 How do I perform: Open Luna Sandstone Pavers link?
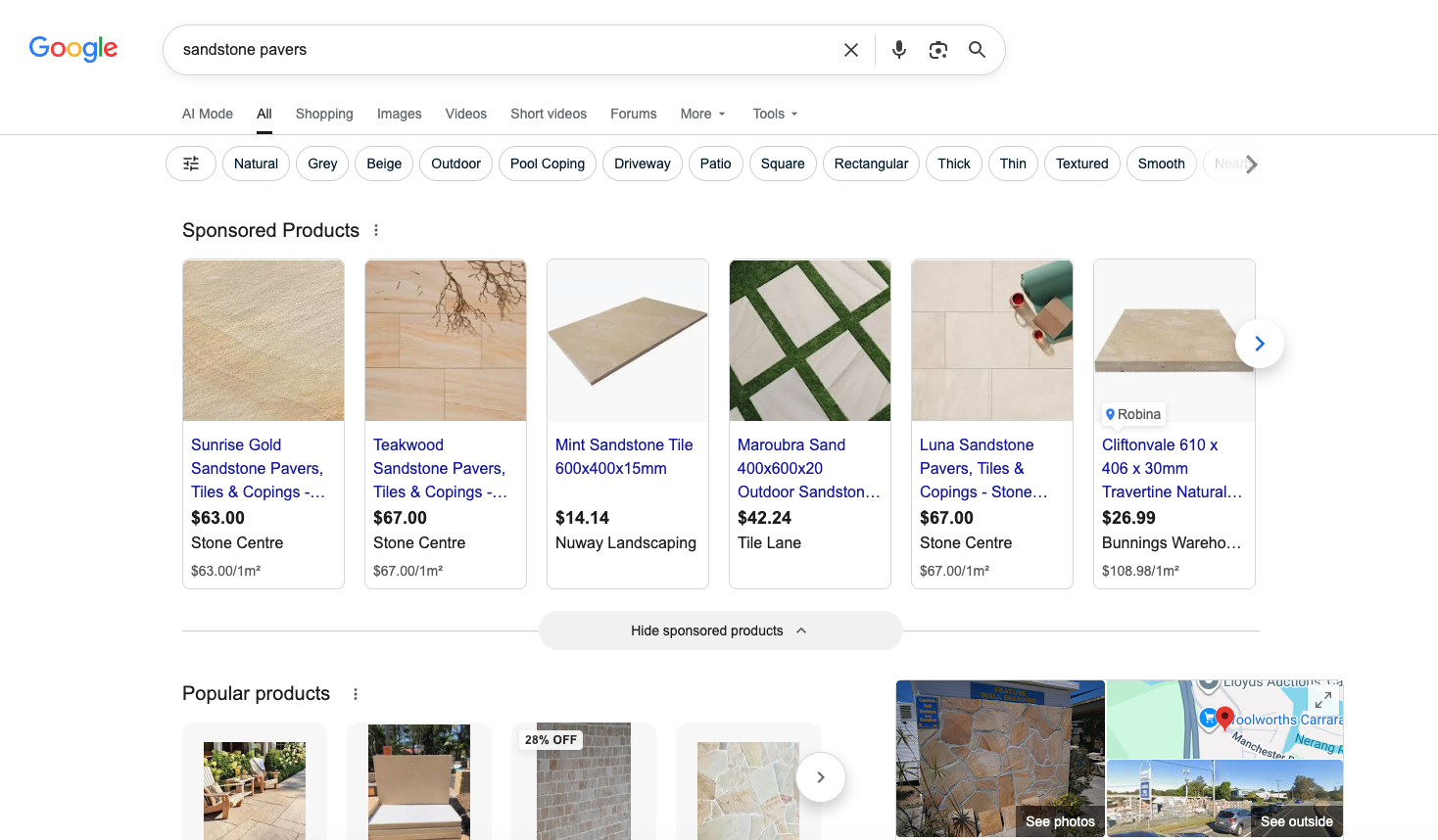pos(983,468)
